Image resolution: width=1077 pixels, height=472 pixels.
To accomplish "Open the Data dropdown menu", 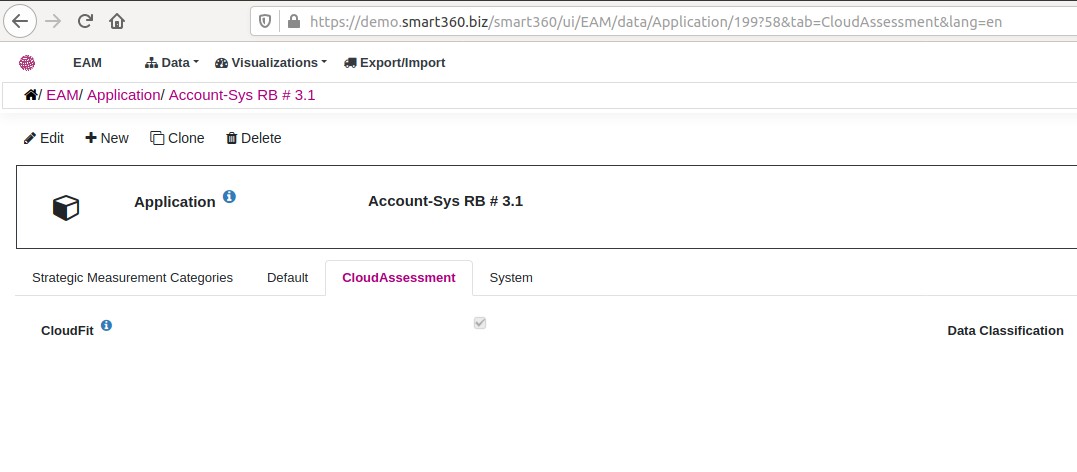I will point(172,63).
